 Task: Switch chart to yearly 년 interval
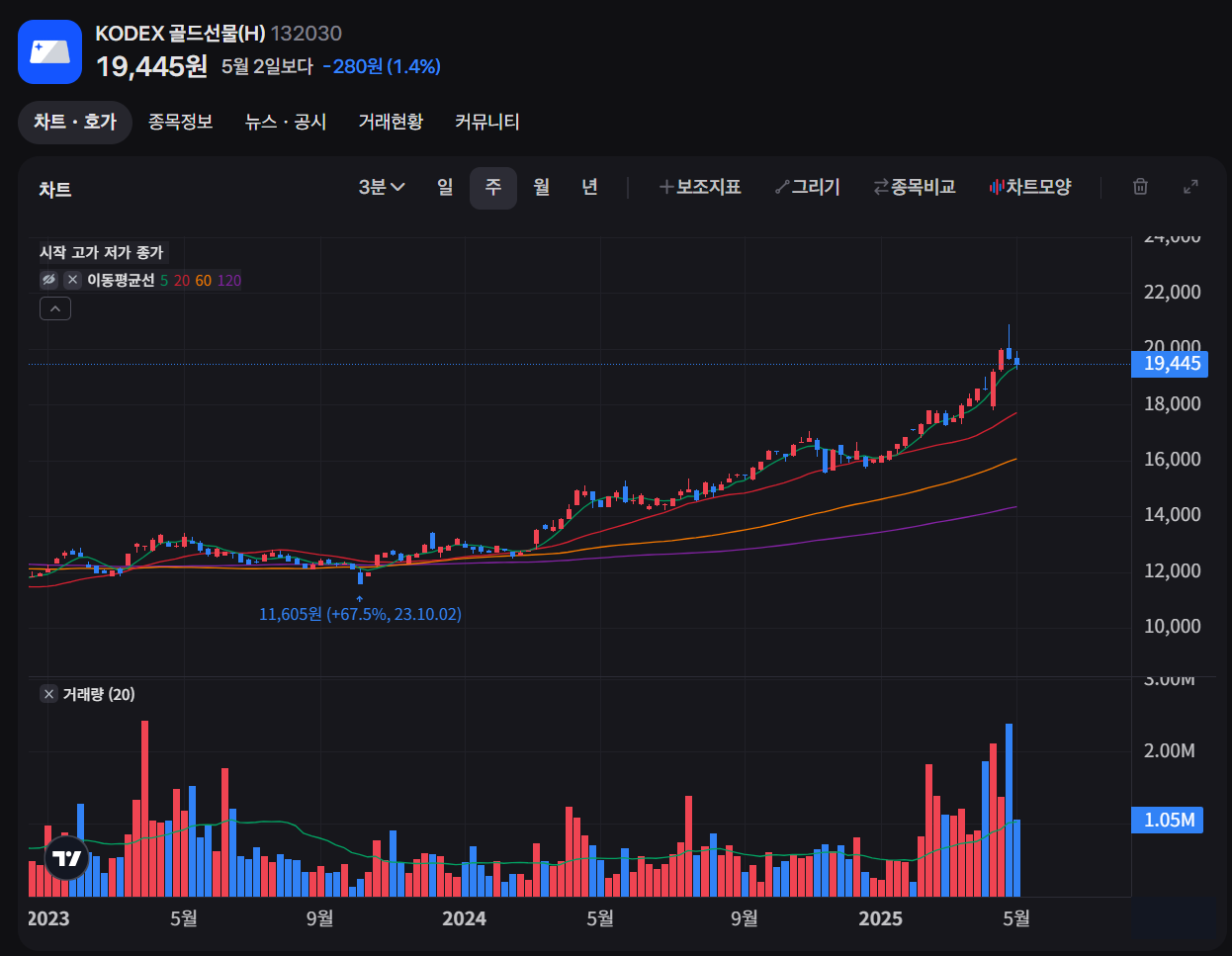(x=589, y=187)
